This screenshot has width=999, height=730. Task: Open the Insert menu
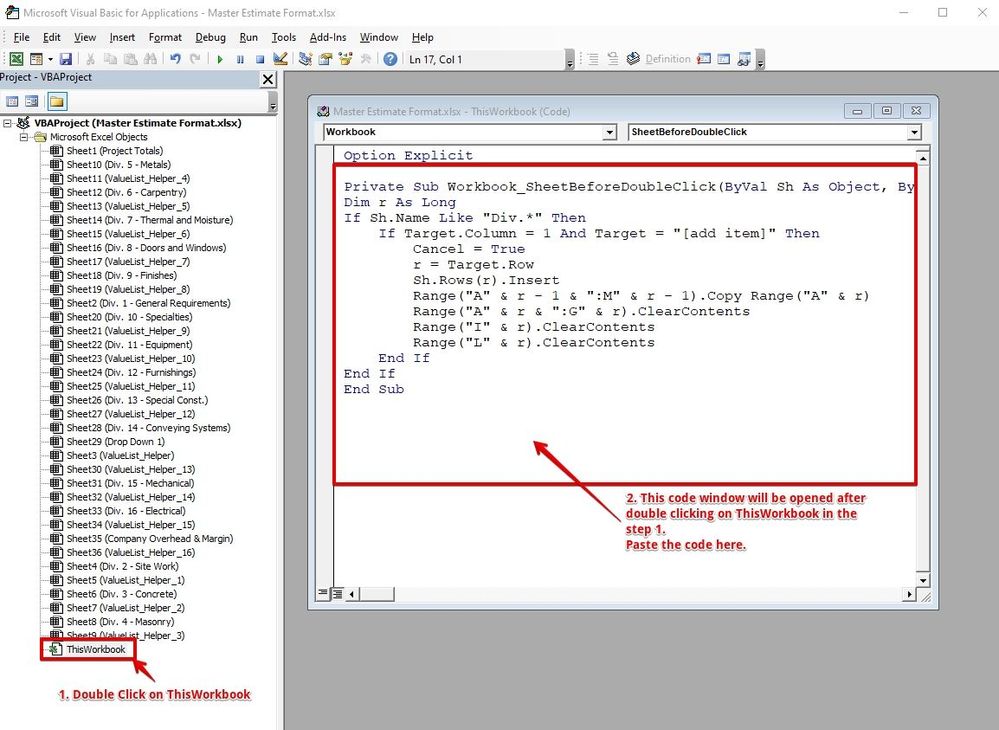point(122,38)
